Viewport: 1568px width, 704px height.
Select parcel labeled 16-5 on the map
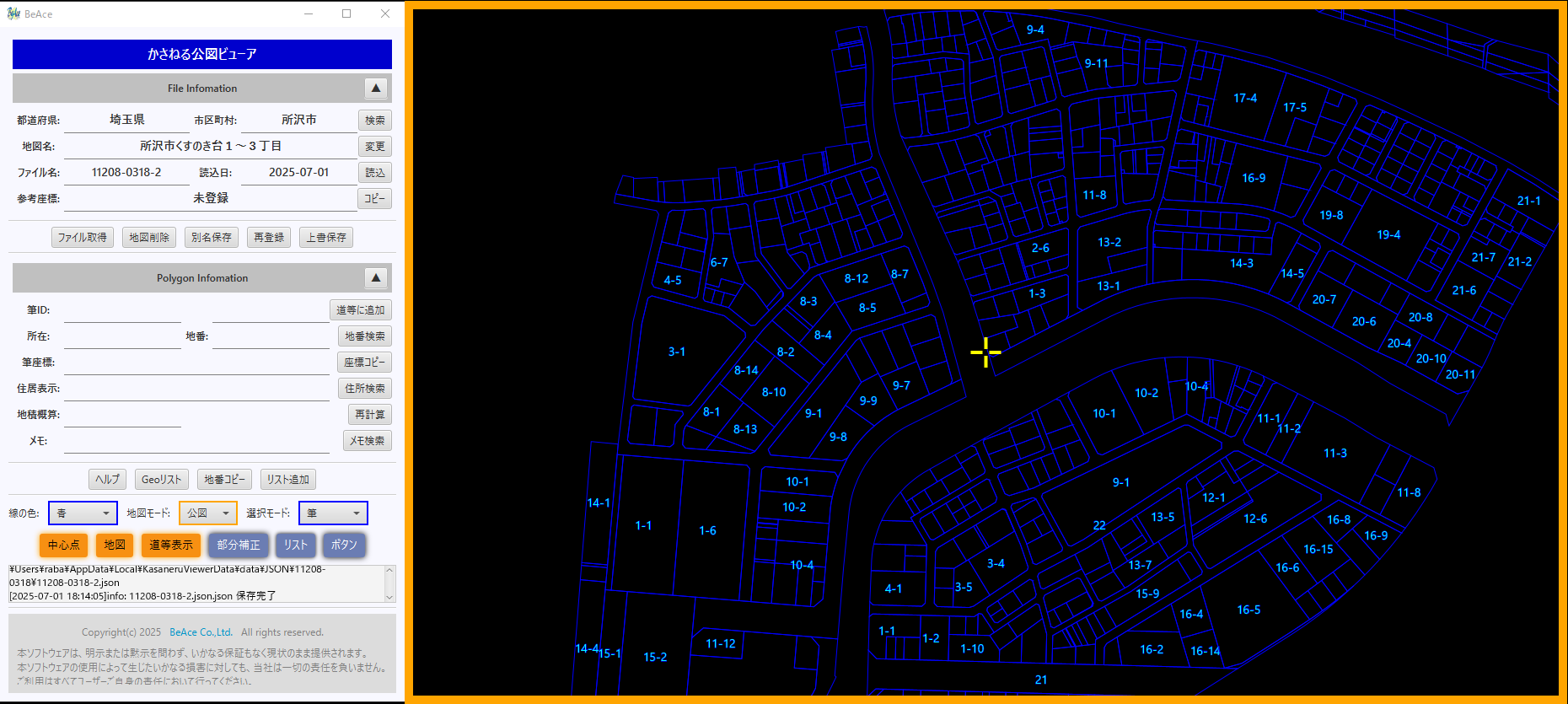[x=1248, y=610]
